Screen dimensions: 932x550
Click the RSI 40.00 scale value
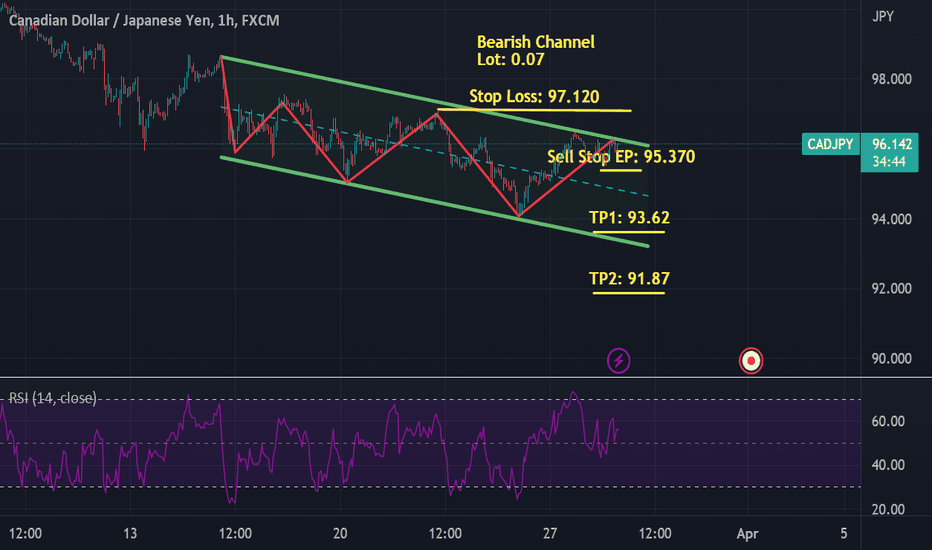(x=888, y=465)
